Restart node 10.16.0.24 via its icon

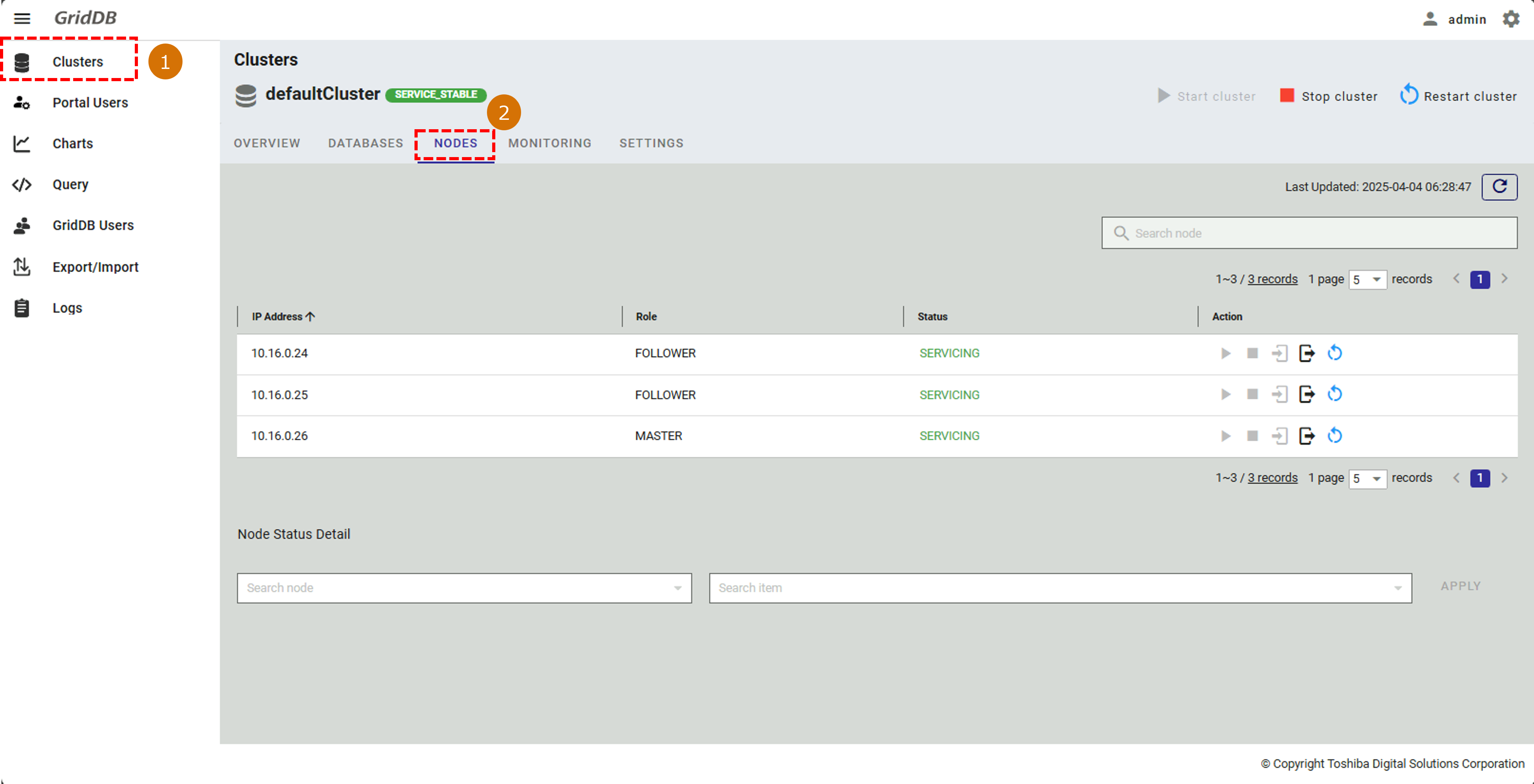(1334, 353)
